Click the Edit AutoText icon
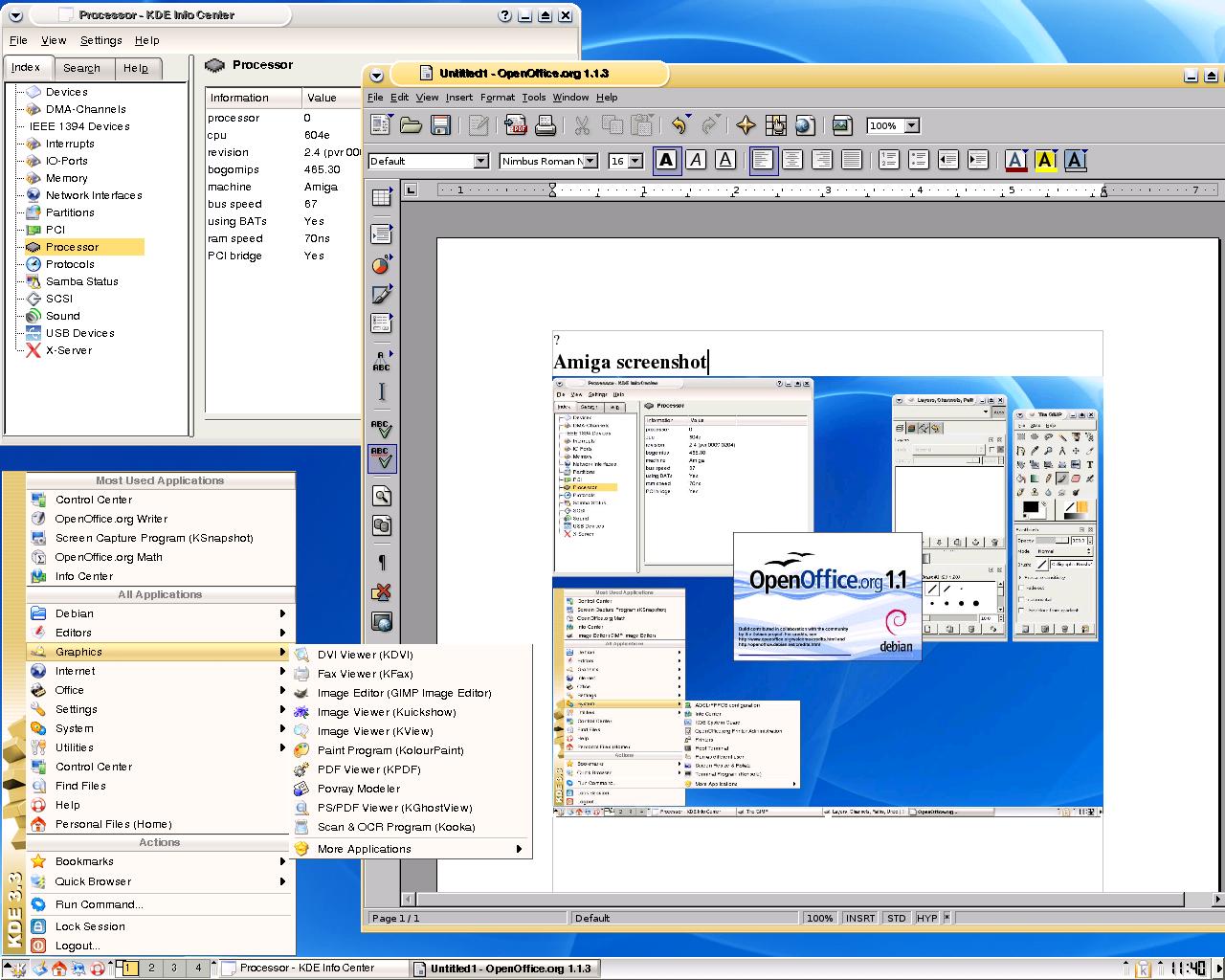The image size is (1225, 980). 382,361
